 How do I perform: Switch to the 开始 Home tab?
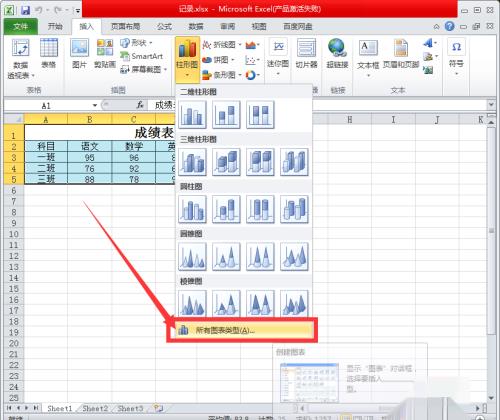pyautogui.click(x=55, y=26)
